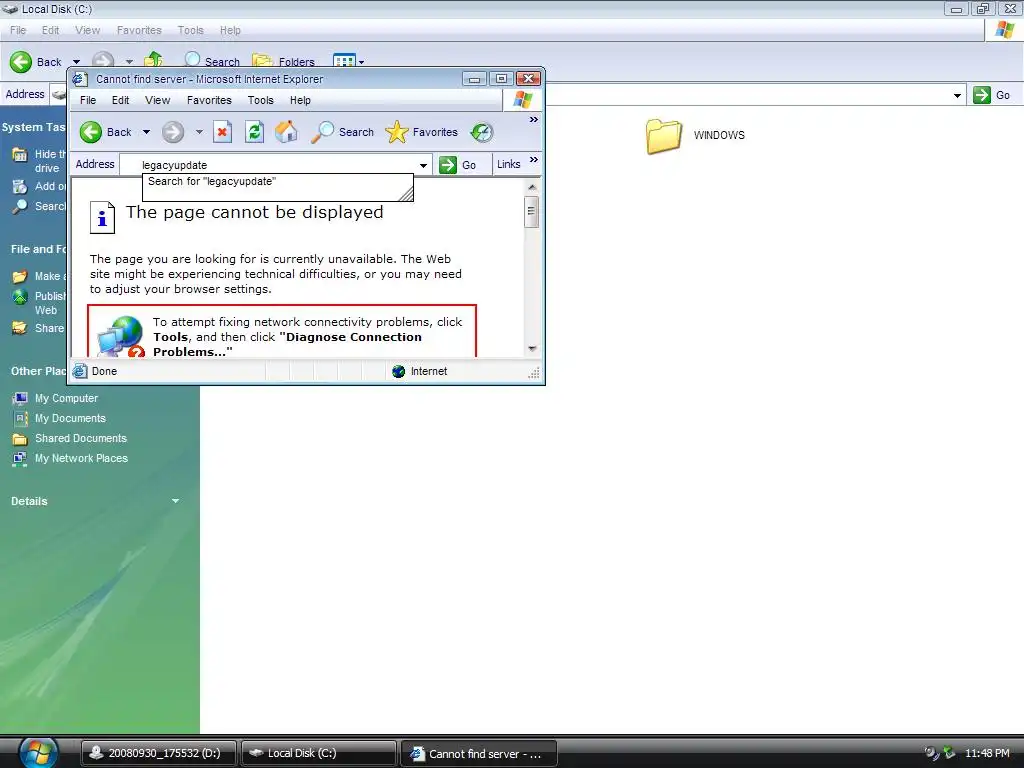
Task: Click the Back button in Local Disk window
Action: (36, 62)
